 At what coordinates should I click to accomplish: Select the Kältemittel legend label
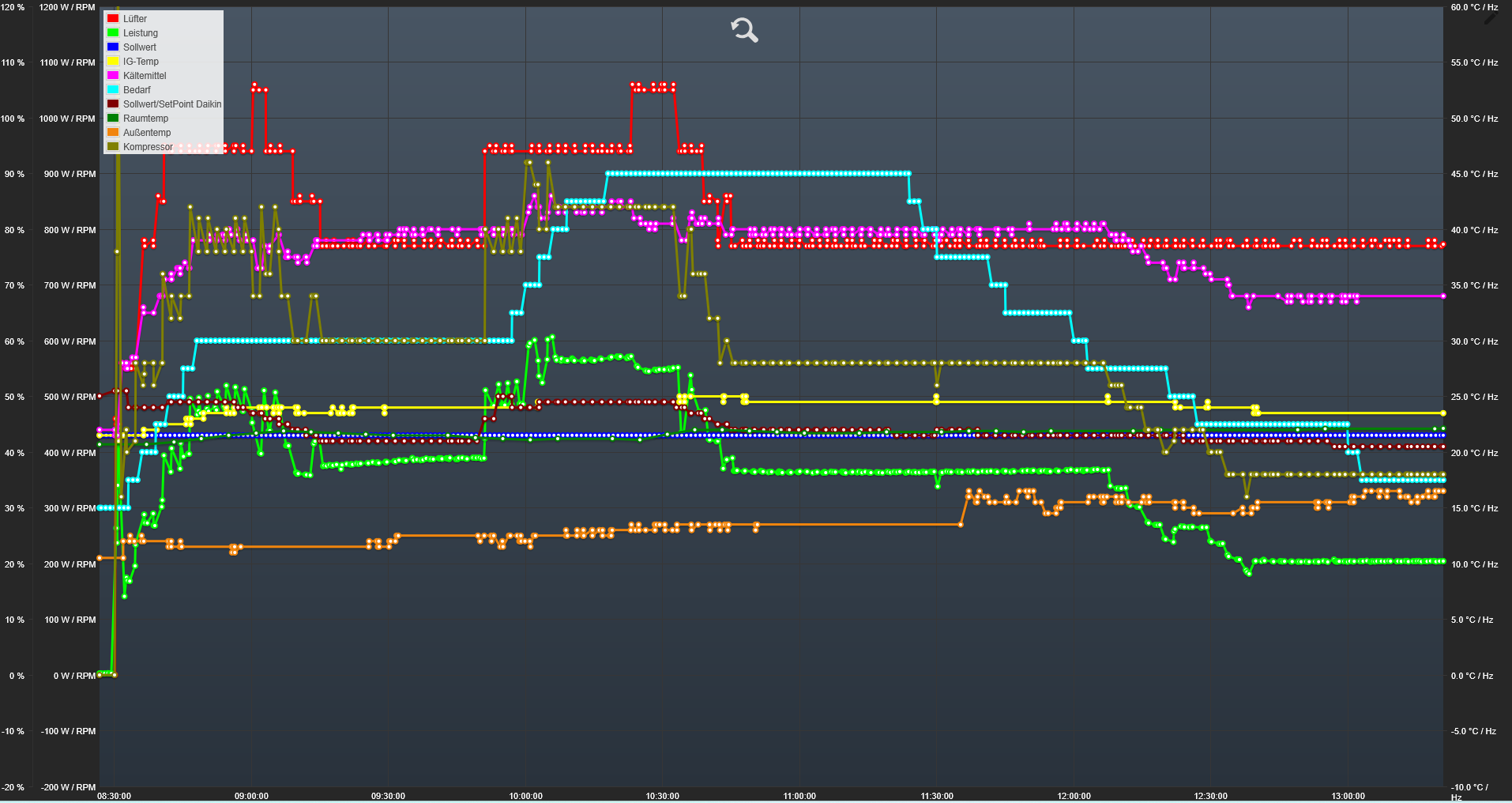pyautogui.click(x=145, y=76)
